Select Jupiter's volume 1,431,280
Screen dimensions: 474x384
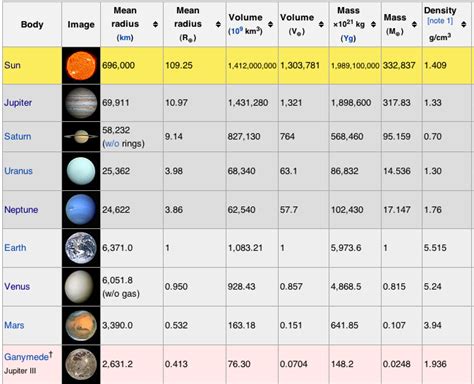248,102
